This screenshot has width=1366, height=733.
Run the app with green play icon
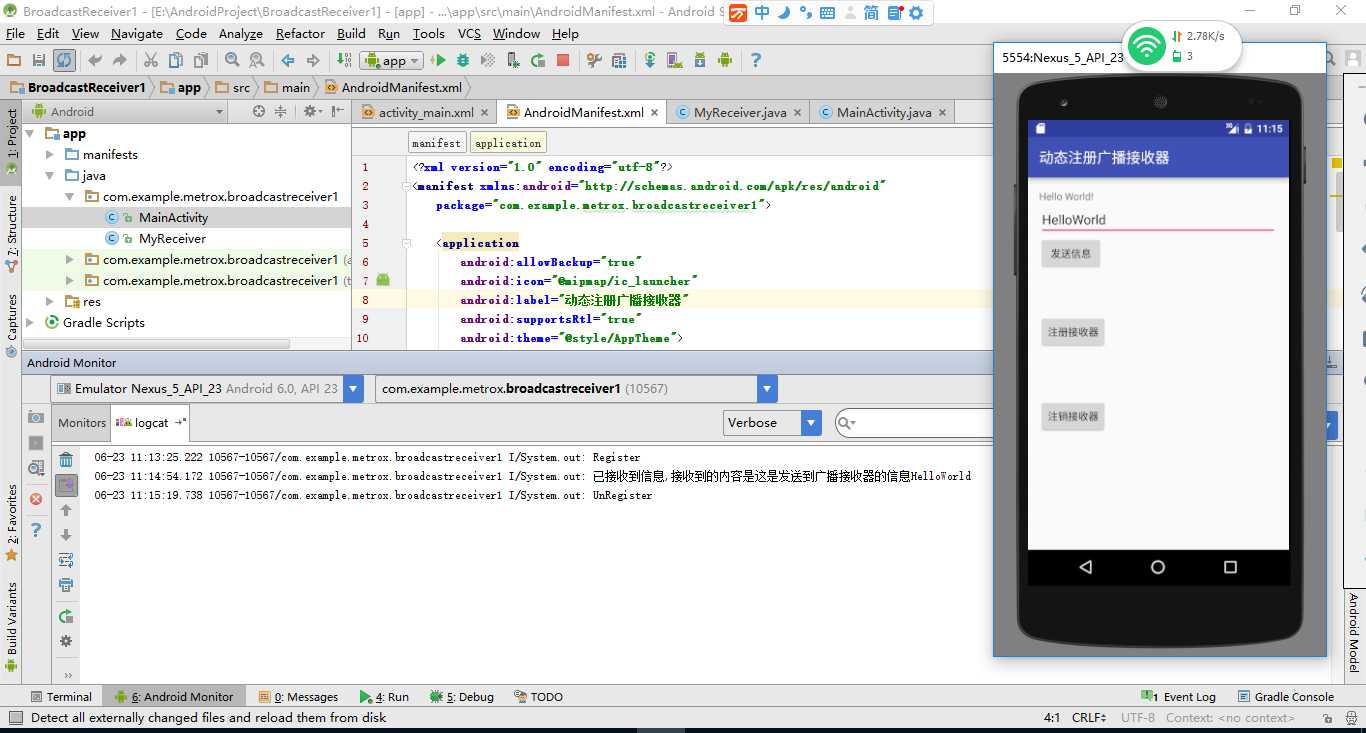point(438,61)
